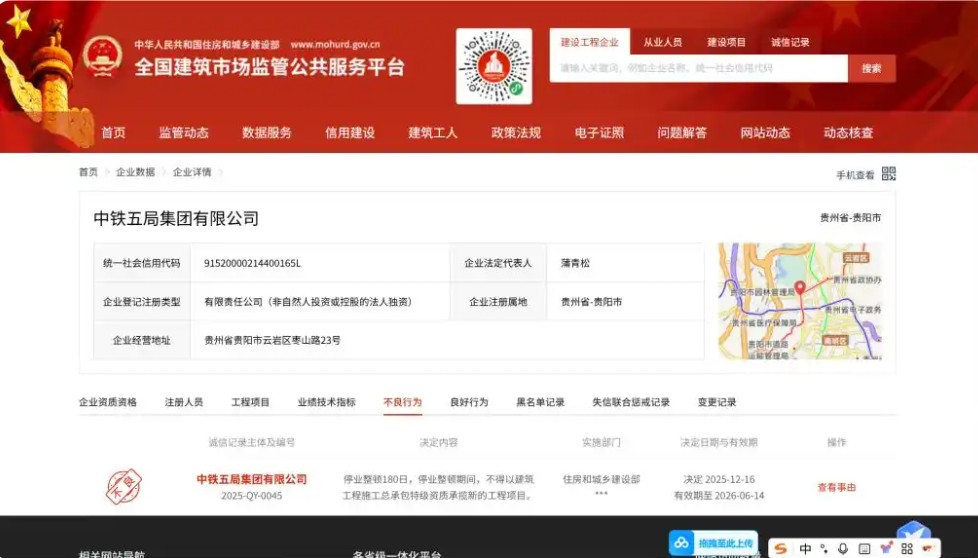Toggle the punctuation mode icon in input toolbar
Screen dimensions: 978x558
[824, 549]
